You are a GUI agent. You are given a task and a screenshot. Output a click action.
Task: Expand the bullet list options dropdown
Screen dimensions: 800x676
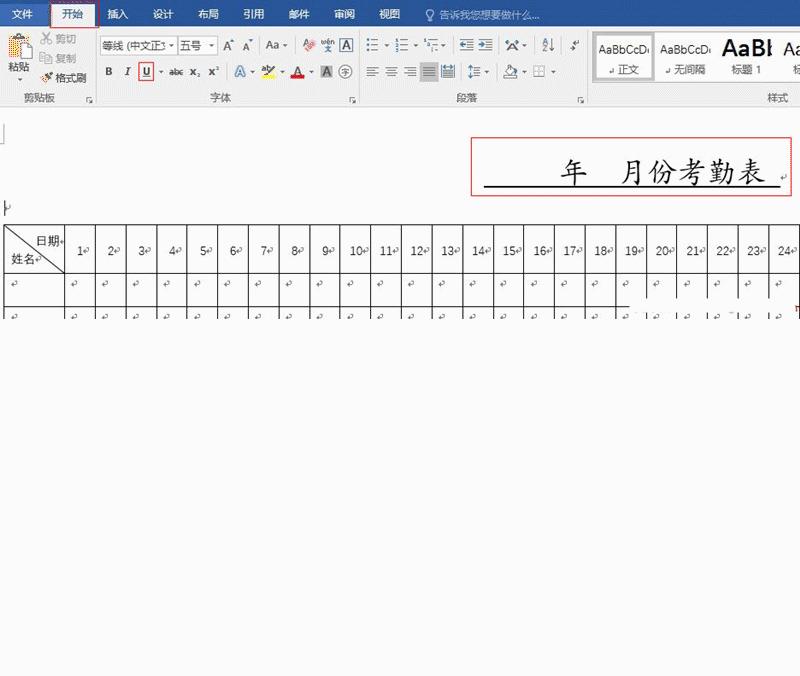pos(385,45)
